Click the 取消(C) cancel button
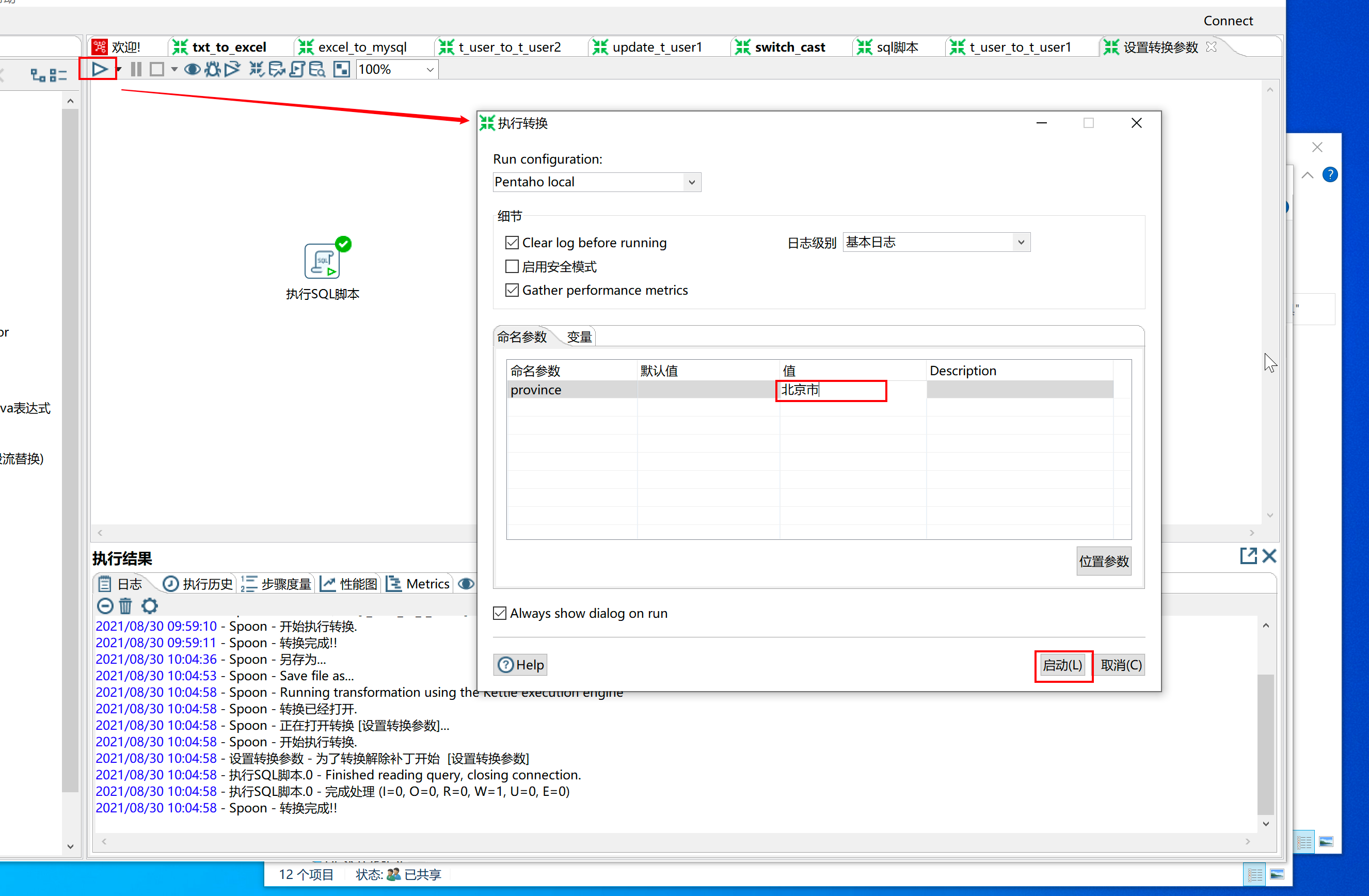The height and width of the screenshot is (896, 1369). 1121,665
